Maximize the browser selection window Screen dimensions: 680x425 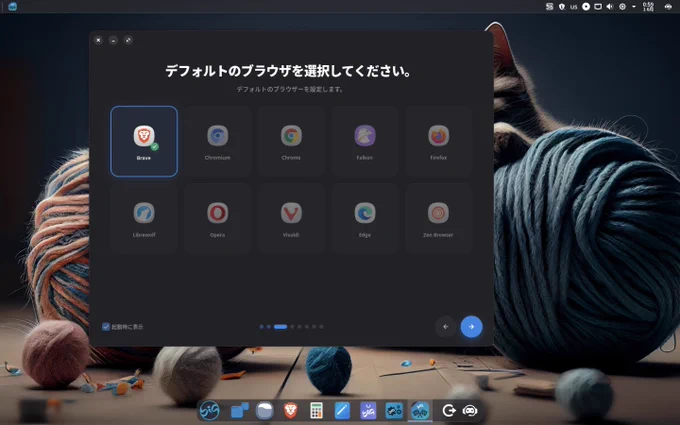coord(128,40)
